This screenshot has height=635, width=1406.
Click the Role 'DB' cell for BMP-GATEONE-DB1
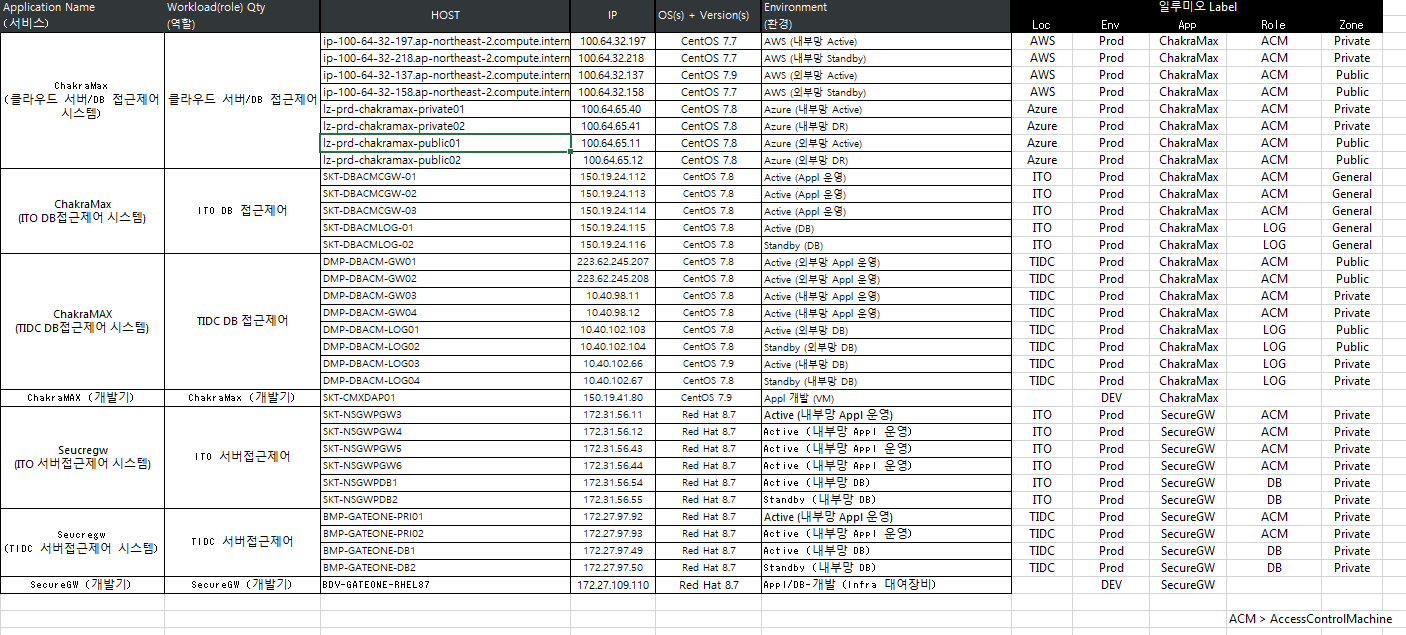1273,551
